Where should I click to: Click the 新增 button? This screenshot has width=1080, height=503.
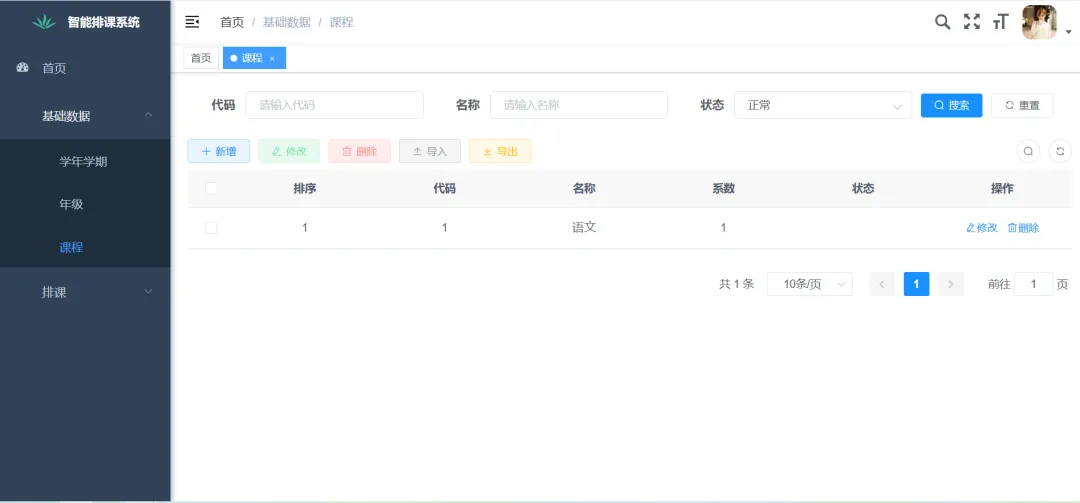coord(218,151)
